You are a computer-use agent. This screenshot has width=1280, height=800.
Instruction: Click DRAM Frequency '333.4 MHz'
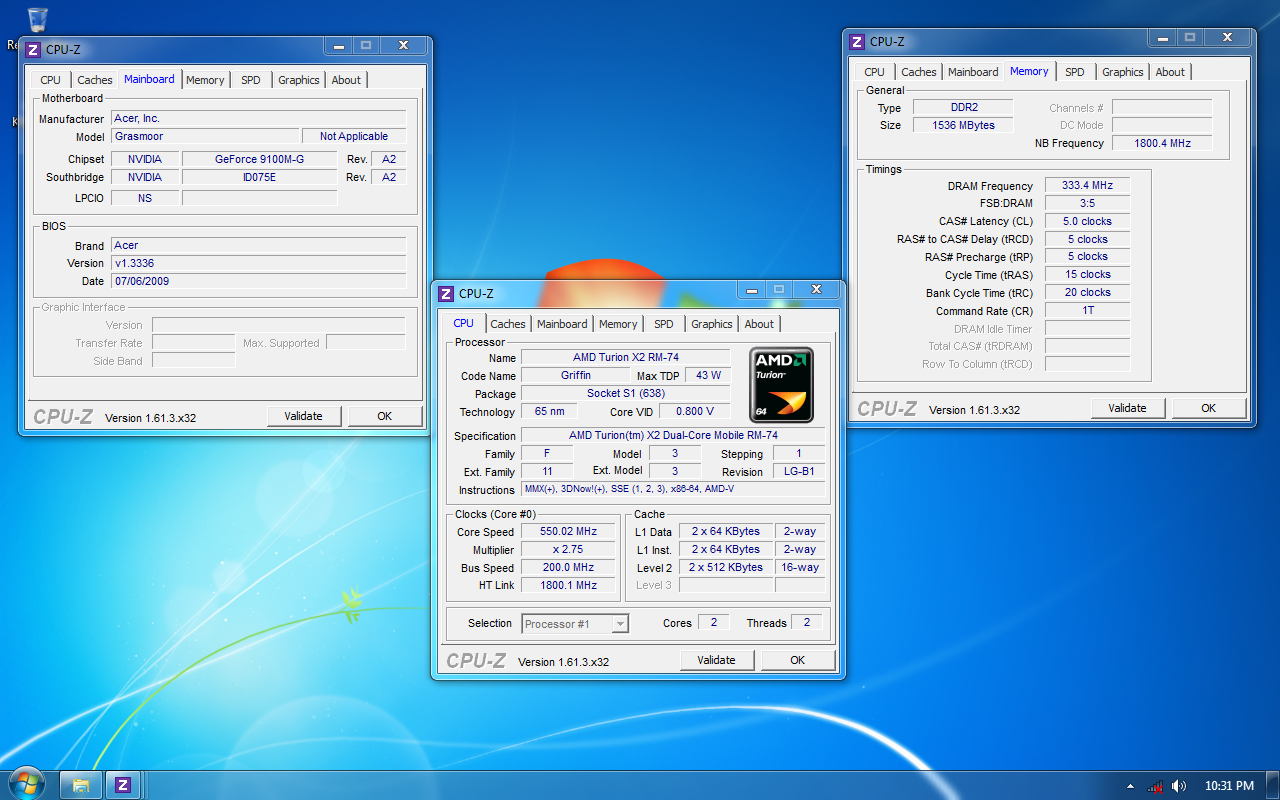(x=1088, y=185)
